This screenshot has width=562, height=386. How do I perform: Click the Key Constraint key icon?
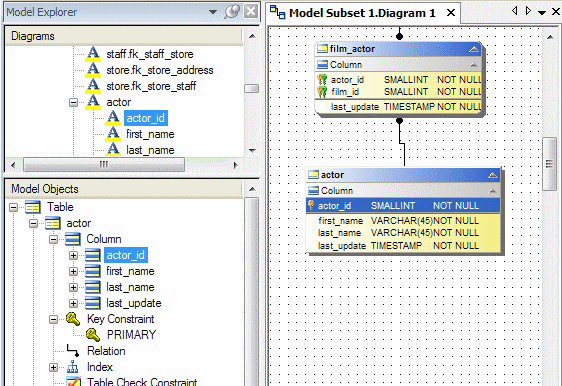(x=73, y=319)
